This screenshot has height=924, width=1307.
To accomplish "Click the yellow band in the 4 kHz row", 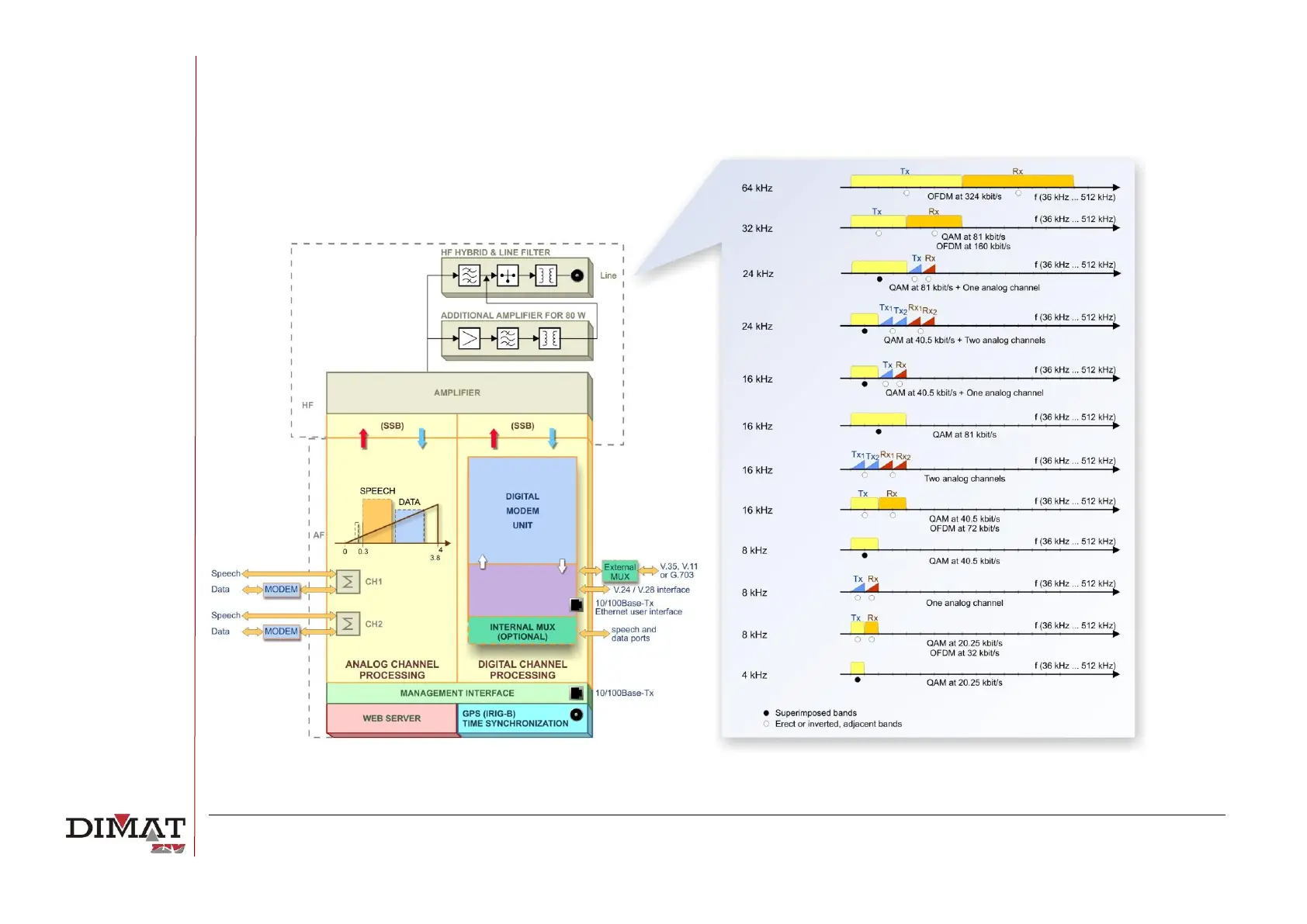I will click(857, 668).
